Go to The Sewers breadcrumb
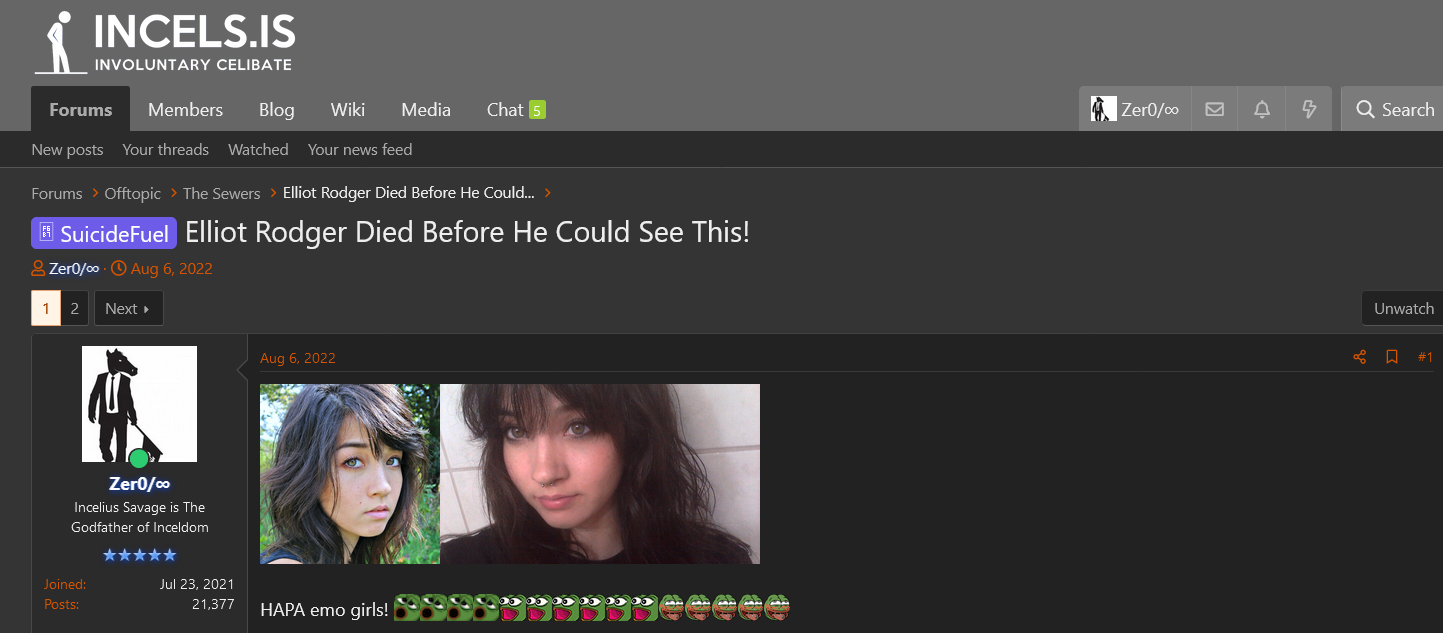Image resolution: width=1443 pixels, height=633 pixels. click(221, 193)
